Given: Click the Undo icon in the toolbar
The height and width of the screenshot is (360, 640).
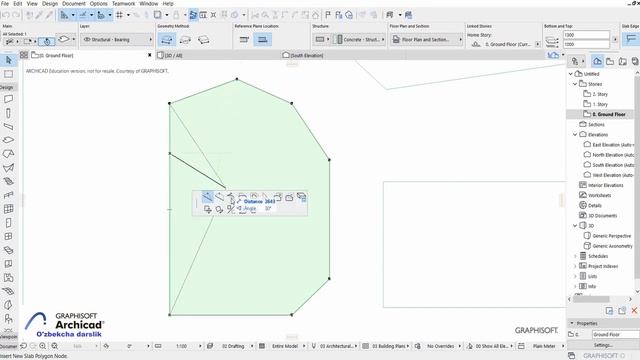Looking at the screenshot, I should pyautogui.click(x=6, y=15).
